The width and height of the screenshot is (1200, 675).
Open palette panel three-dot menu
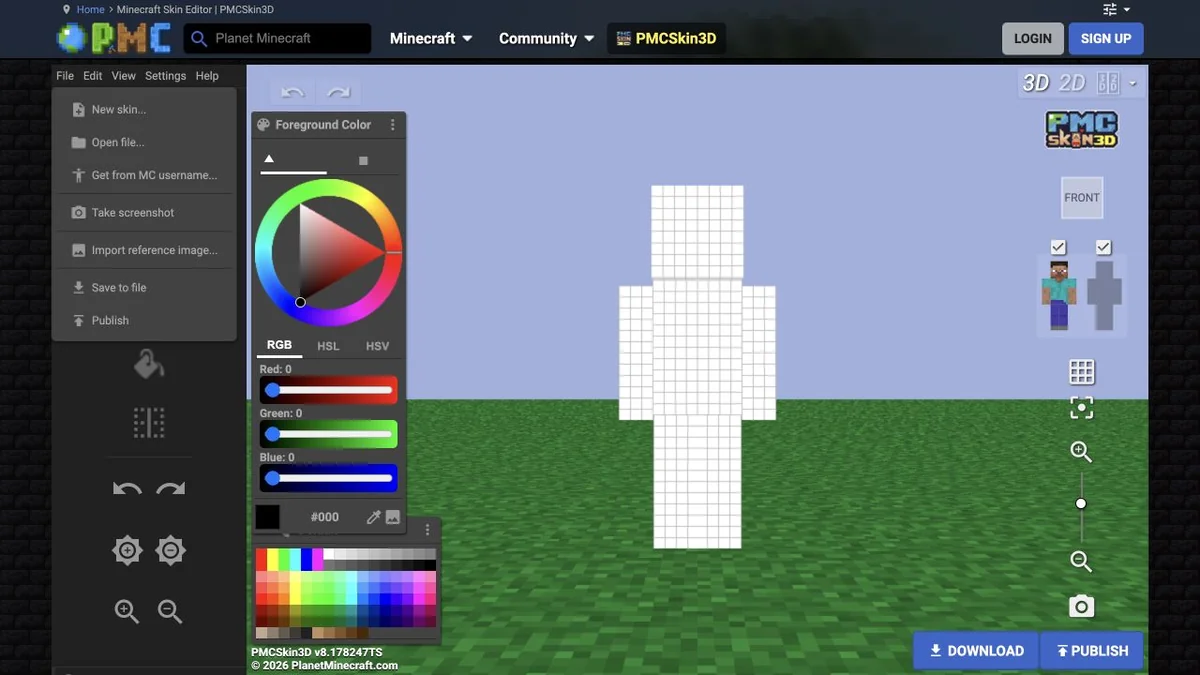428,530
